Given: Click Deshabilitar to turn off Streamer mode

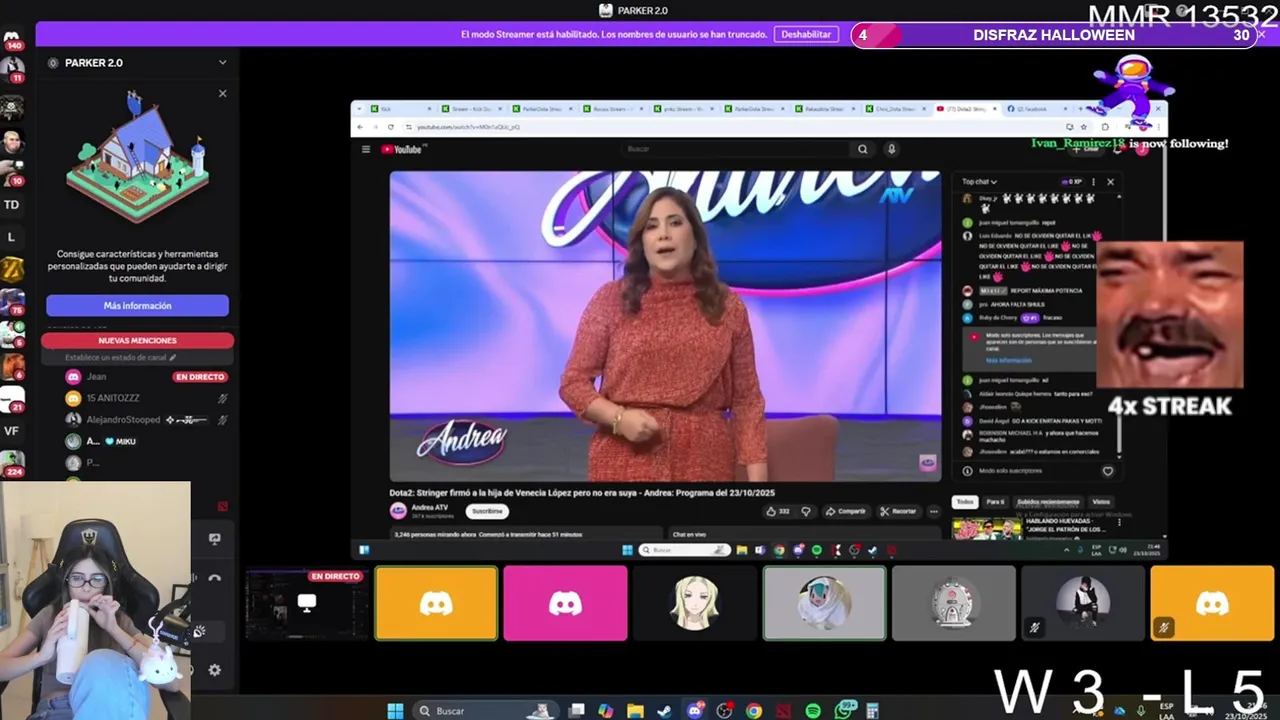Looking at the screenshot, I should (x=806, y=34).
